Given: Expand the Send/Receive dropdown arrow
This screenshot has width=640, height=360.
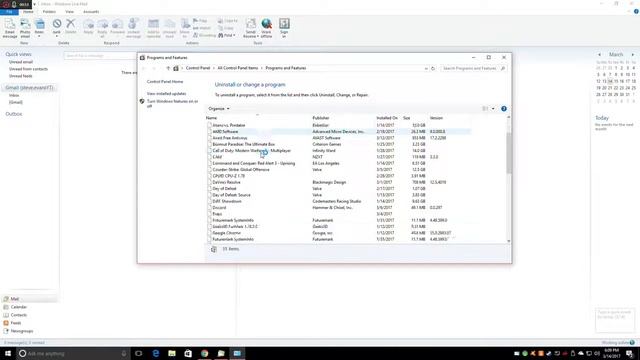Looking at the screenshot, I should (258, 36).
